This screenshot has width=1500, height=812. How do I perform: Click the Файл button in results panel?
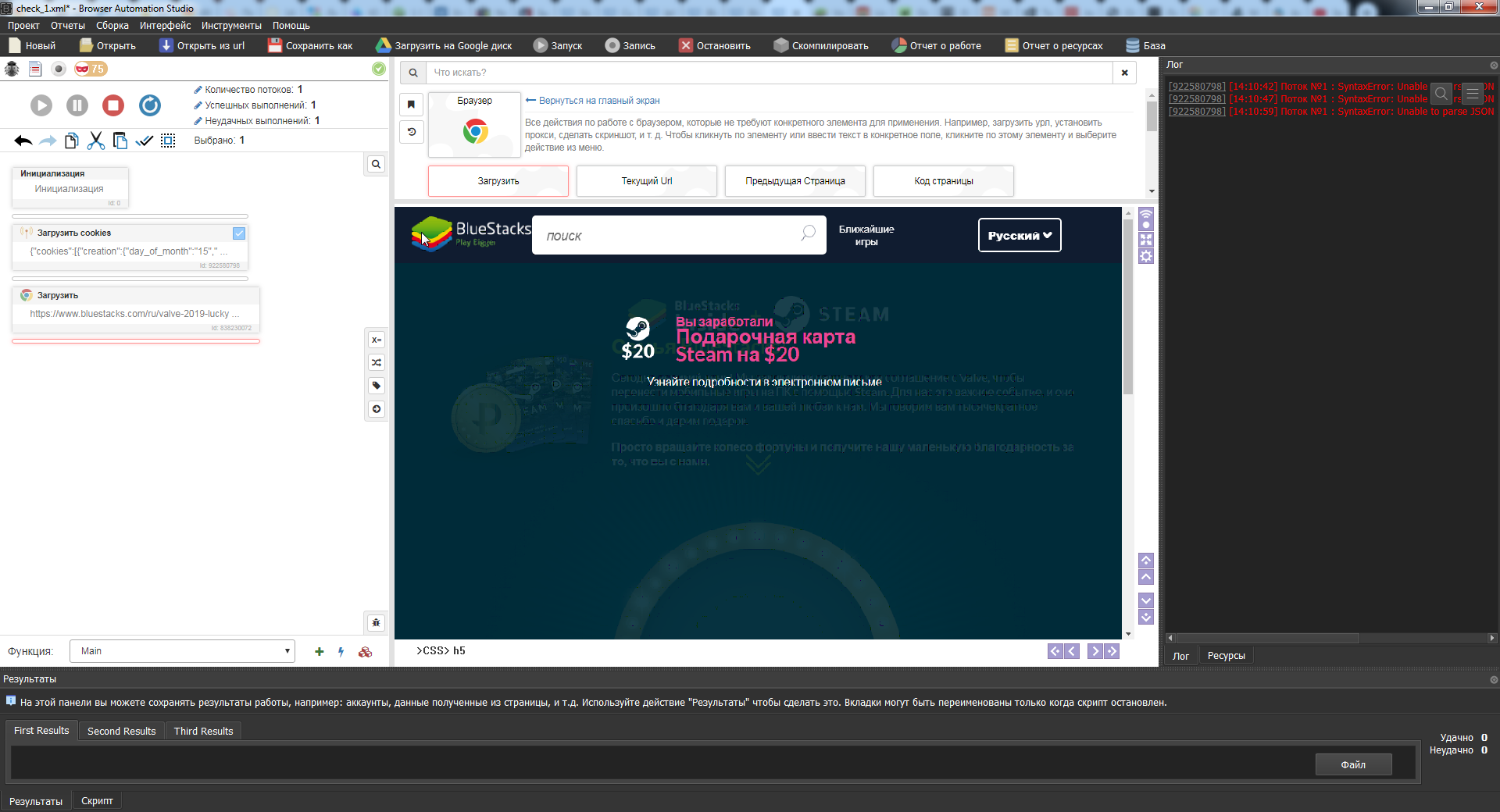click(x=1354, y=764)
